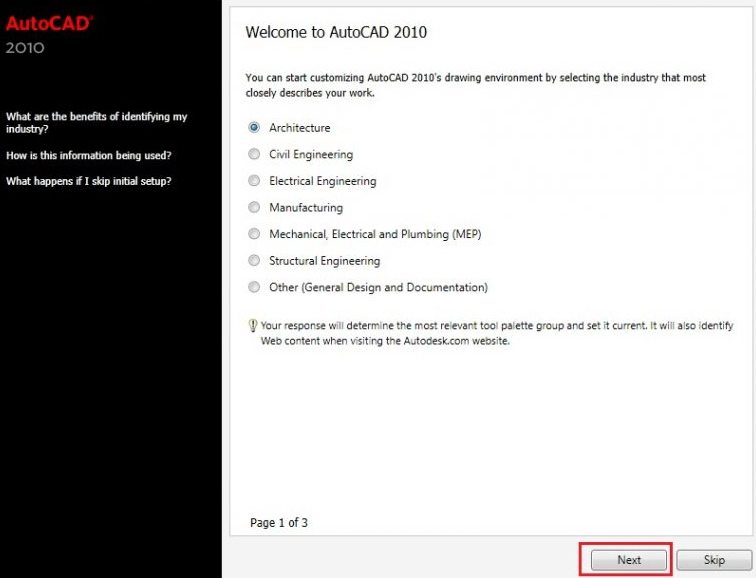Click the lightbulb tip icon
The image size is (756, 578).
coord(253,326)
